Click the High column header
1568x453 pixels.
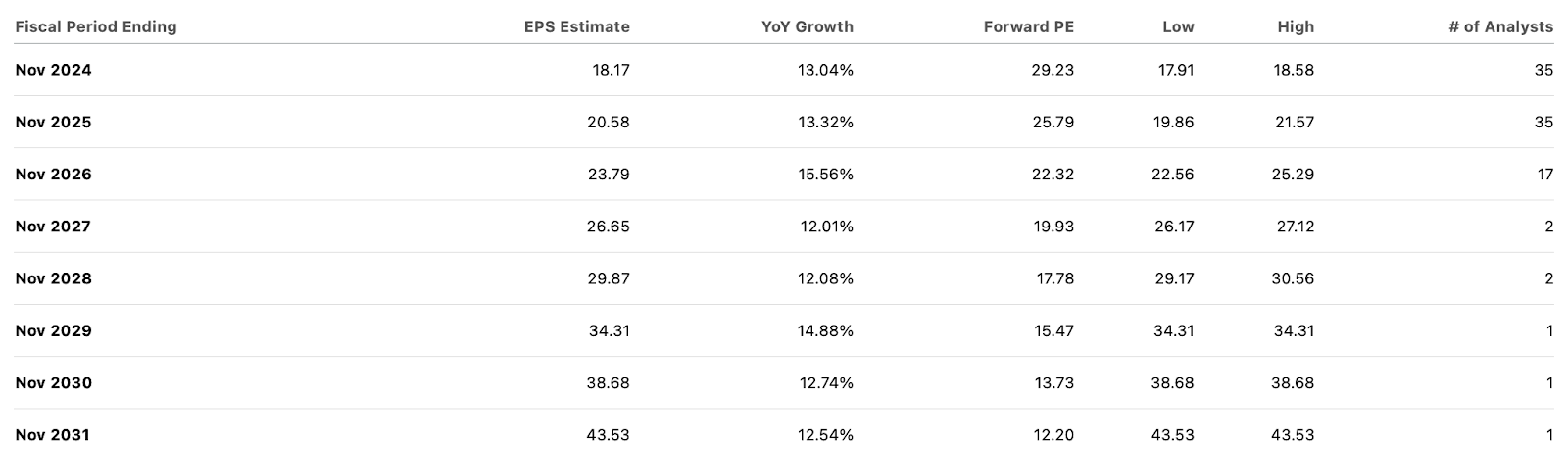click(1296, 26)
